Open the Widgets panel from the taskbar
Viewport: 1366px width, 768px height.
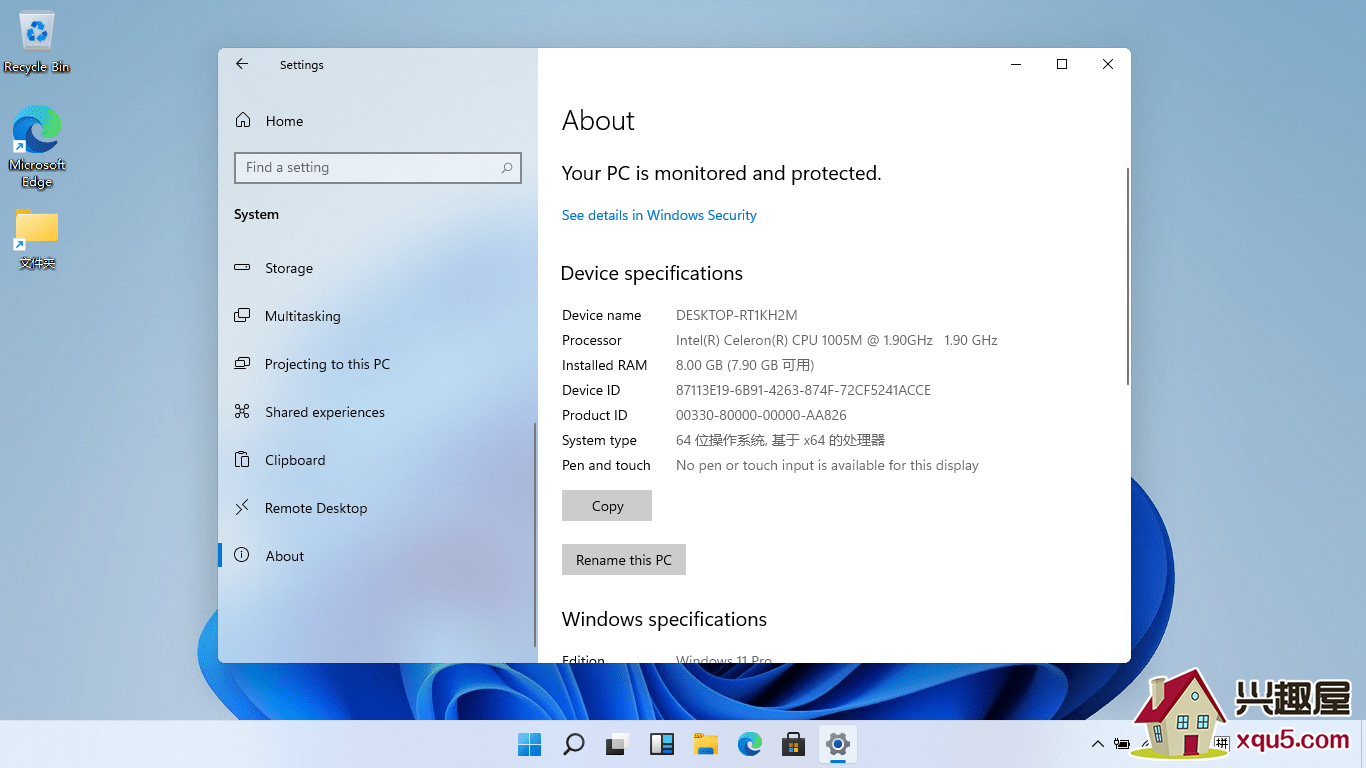point(662,744)
